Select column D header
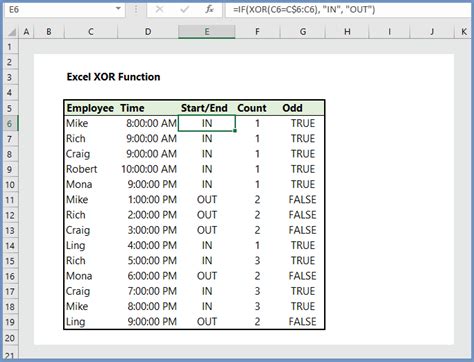474x362 pixels. (x=148, y=32)
